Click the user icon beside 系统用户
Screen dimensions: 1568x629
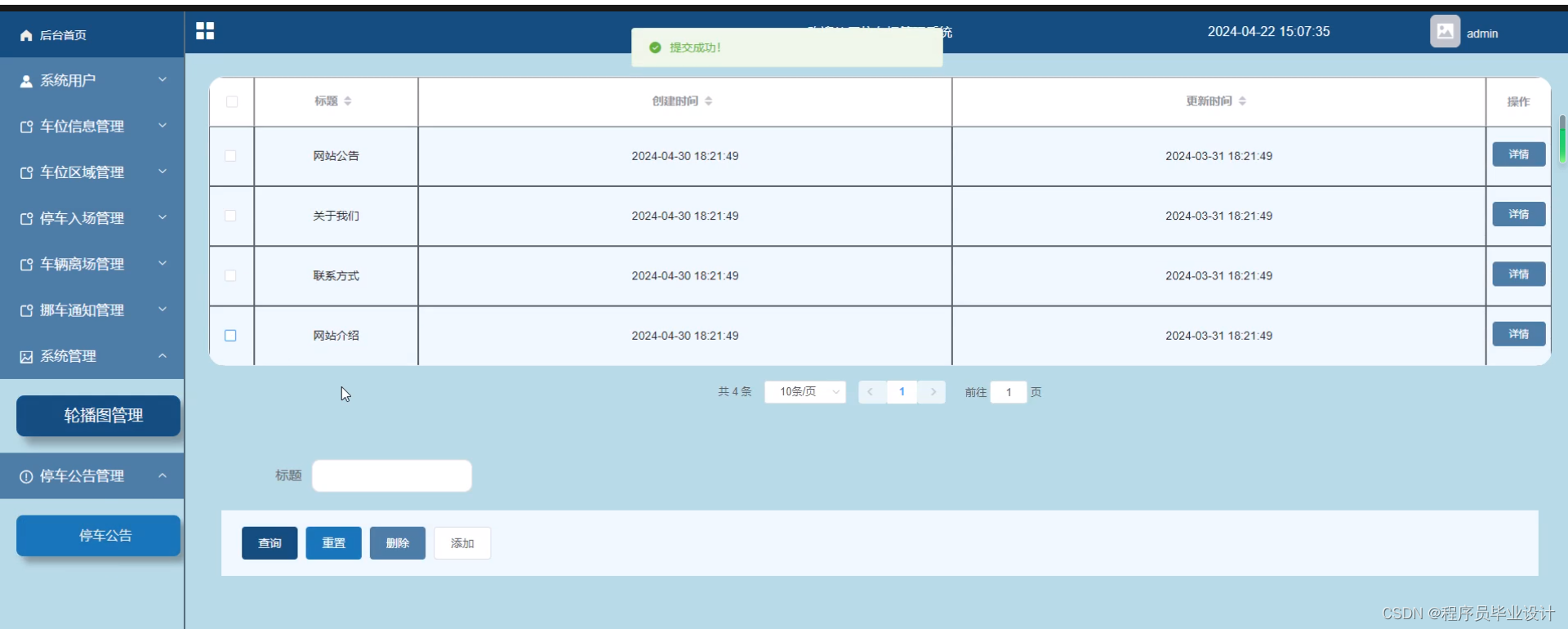click(x=26, y=81)
